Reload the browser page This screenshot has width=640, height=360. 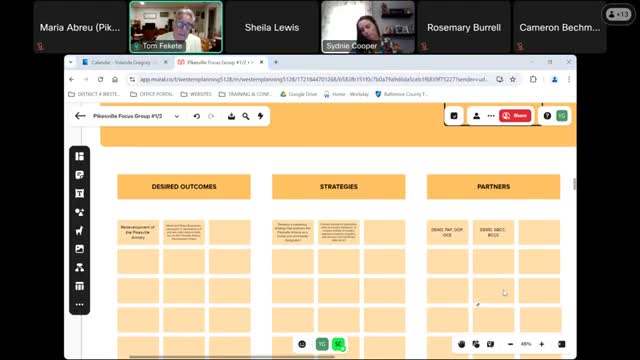pyautogui.click(x=100, y=79)
